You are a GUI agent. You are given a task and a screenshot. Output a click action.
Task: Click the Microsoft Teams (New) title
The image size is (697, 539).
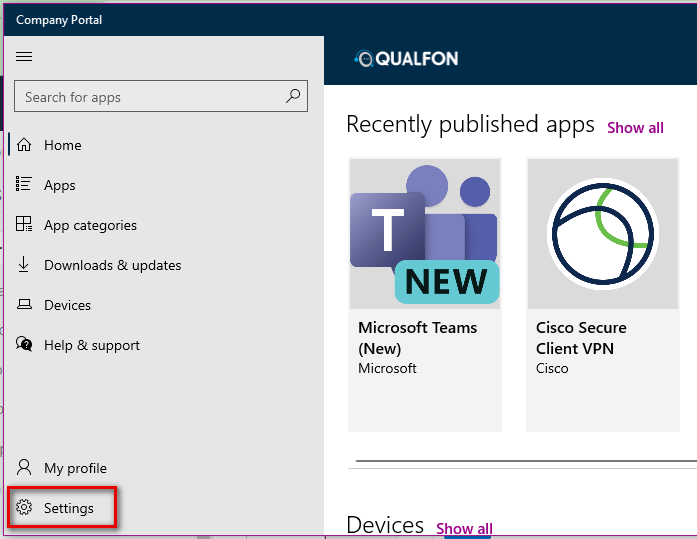tap(417, 338)
